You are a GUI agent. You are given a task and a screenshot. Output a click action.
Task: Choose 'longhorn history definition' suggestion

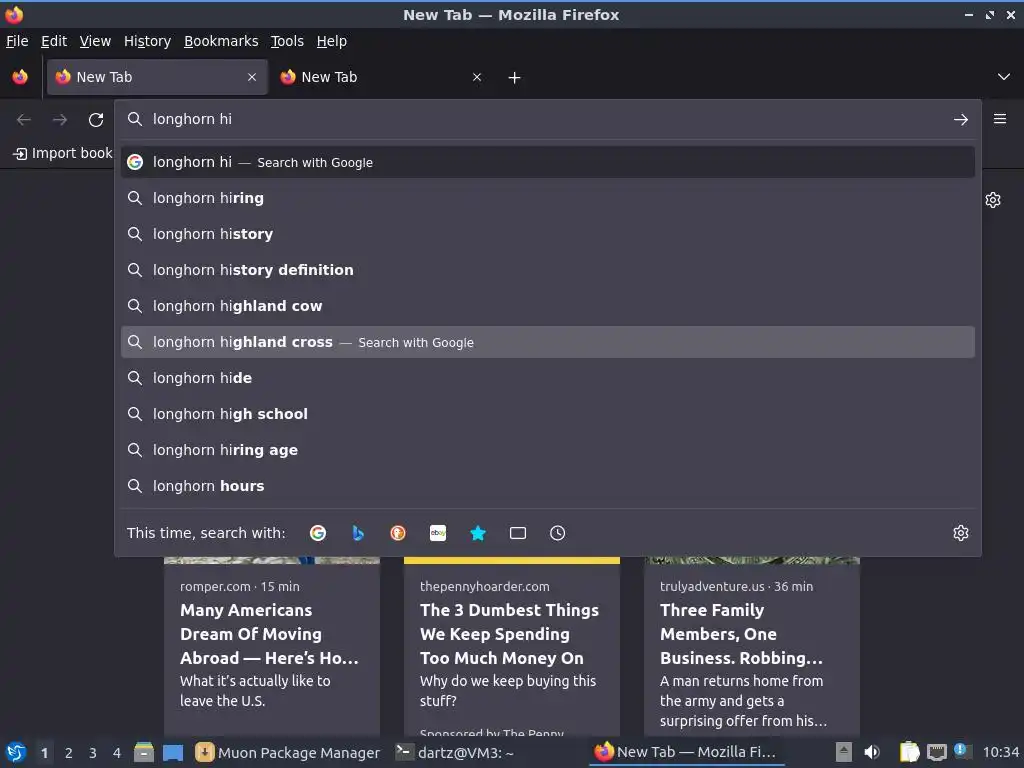click(x=548, y=270)
